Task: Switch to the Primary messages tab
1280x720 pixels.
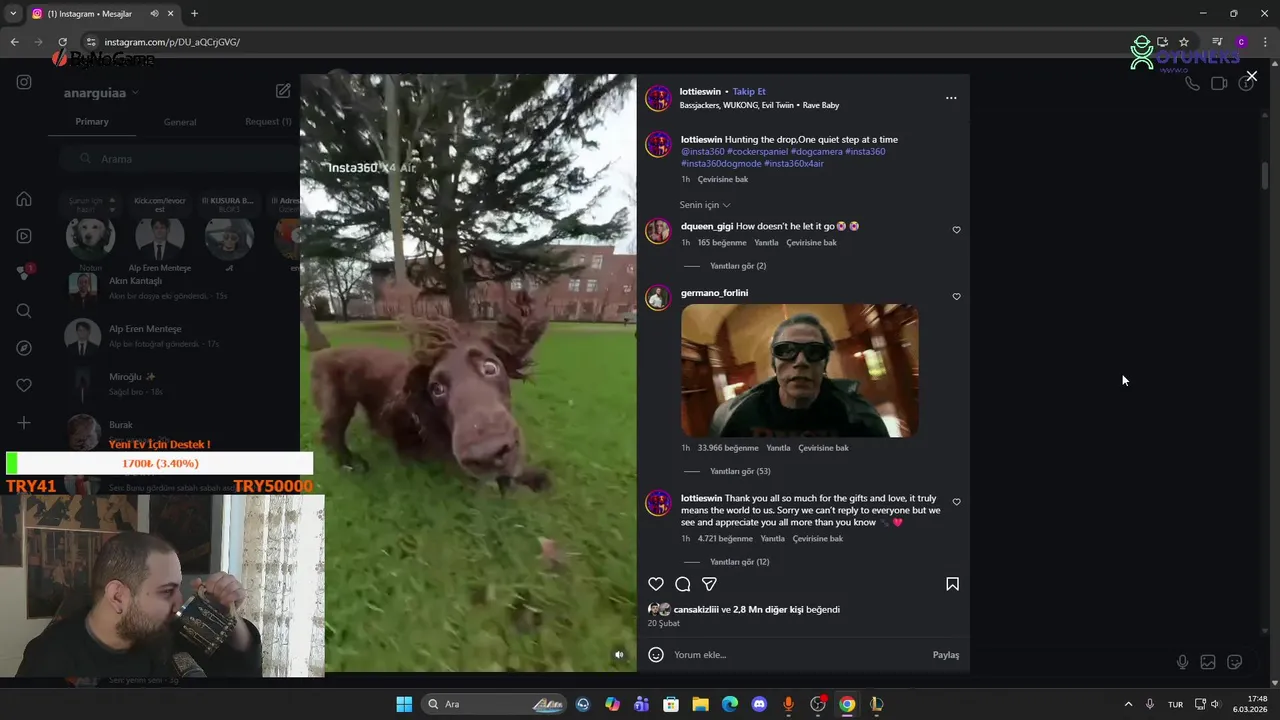Action: coord(92,122)
